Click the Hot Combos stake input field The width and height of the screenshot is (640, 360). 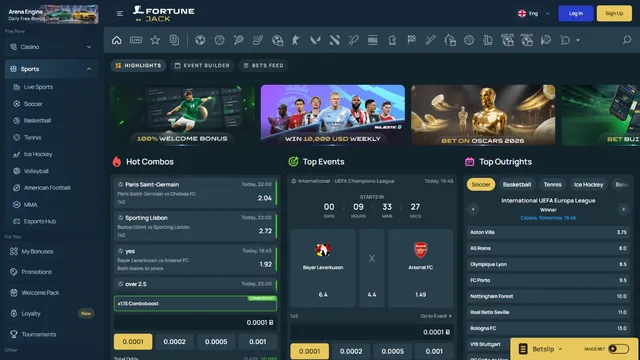195,322
